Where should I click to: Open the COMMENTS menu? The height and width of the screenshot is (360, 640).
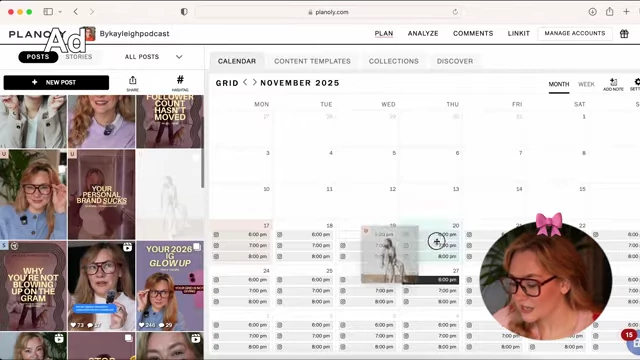point(473,33)
